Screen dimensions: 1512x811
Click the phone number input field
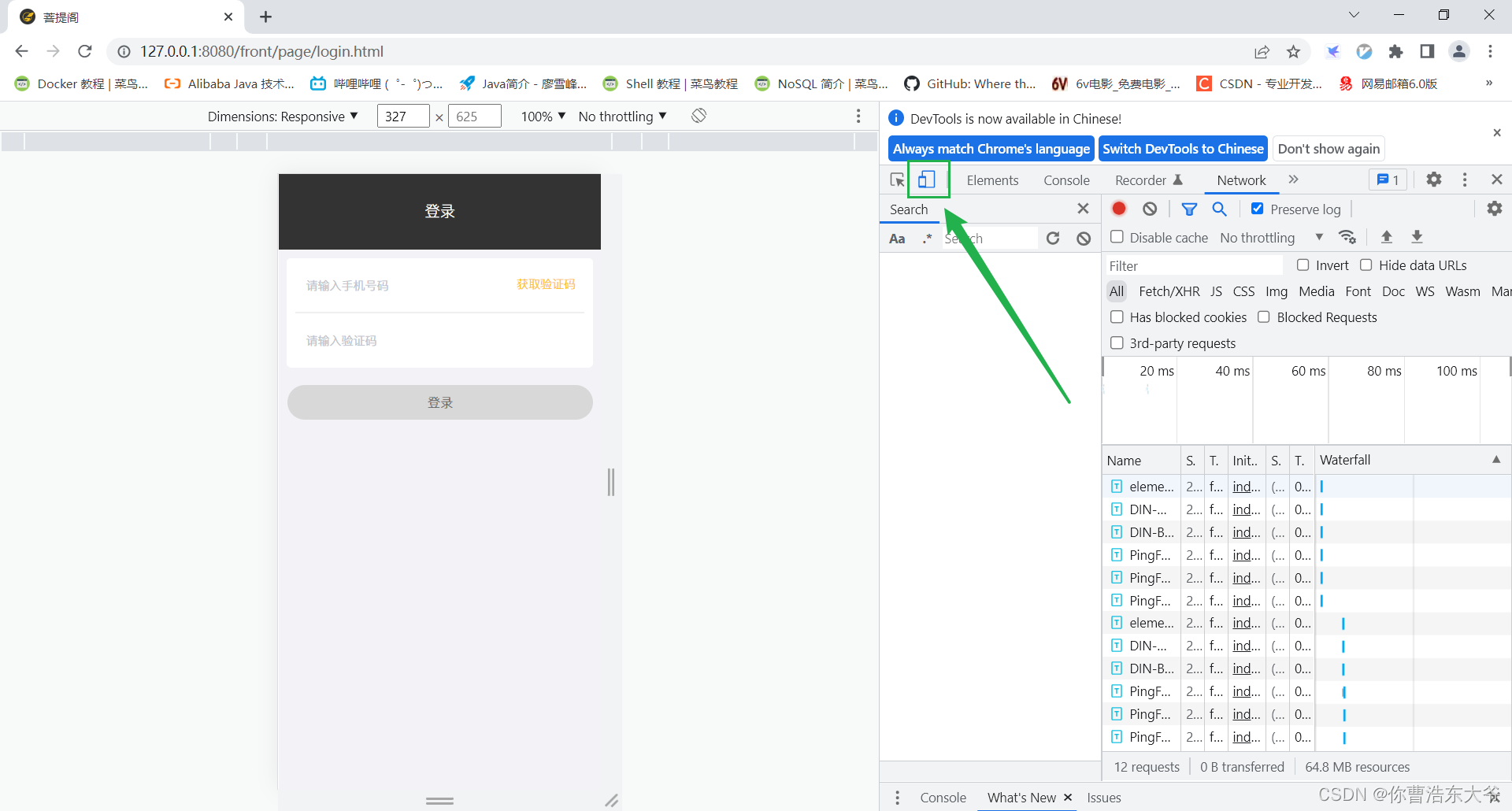(x=402, y=285)
